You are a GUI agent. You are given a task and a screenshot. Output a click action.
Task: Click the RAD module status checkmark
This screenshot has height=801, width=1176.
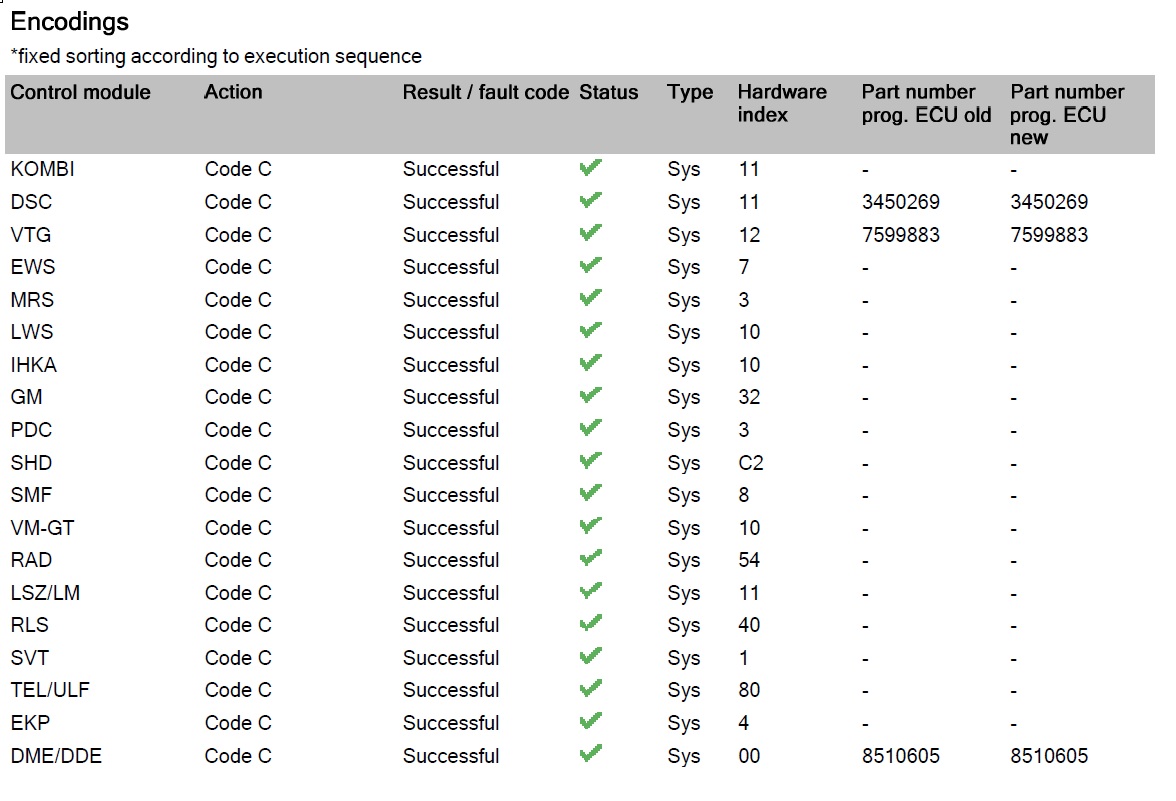pyautogui.click(x=590, y=558)
